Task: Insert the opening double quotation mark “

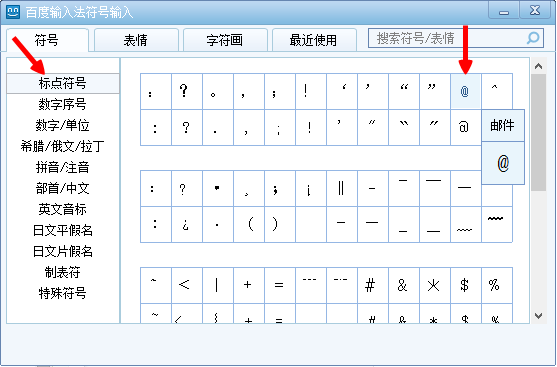Action: point(404,91)
